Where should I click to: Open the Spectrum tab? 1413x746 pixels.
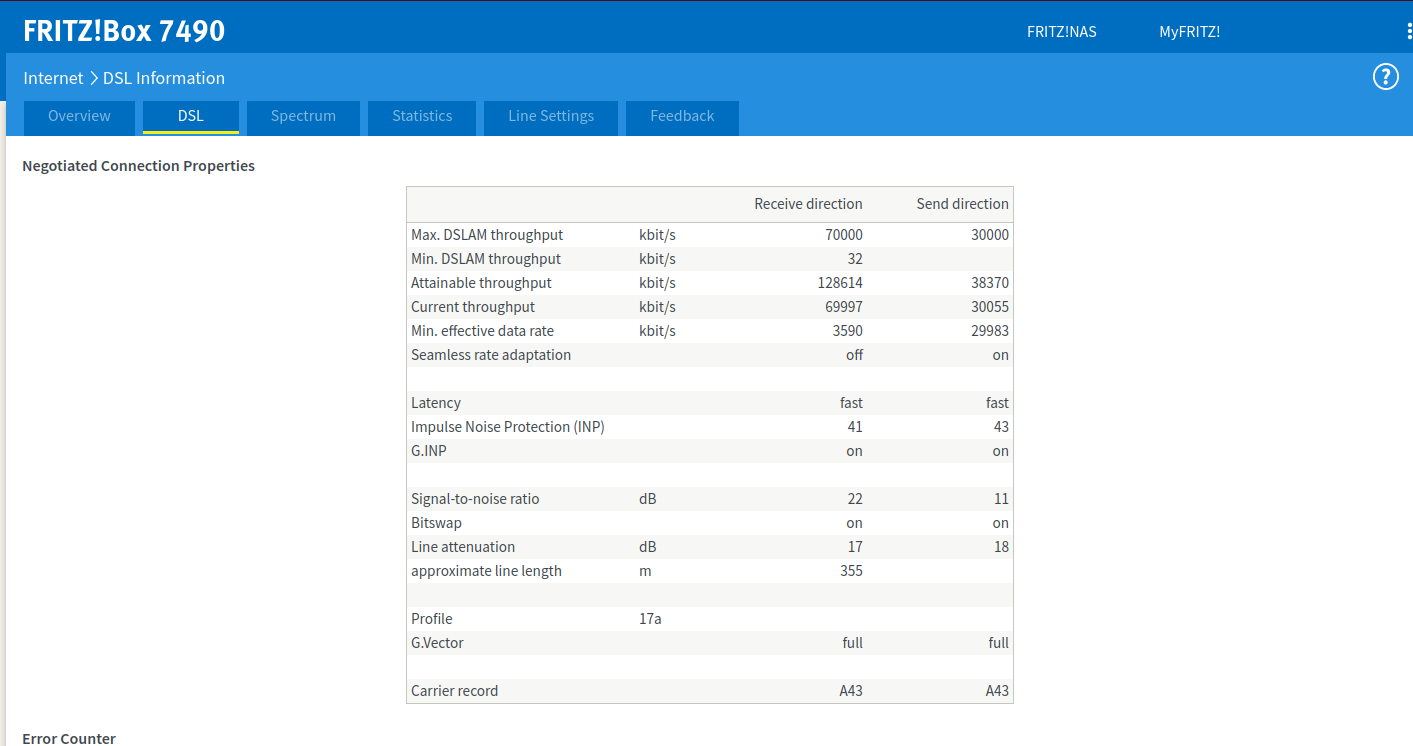coord(303,116)
